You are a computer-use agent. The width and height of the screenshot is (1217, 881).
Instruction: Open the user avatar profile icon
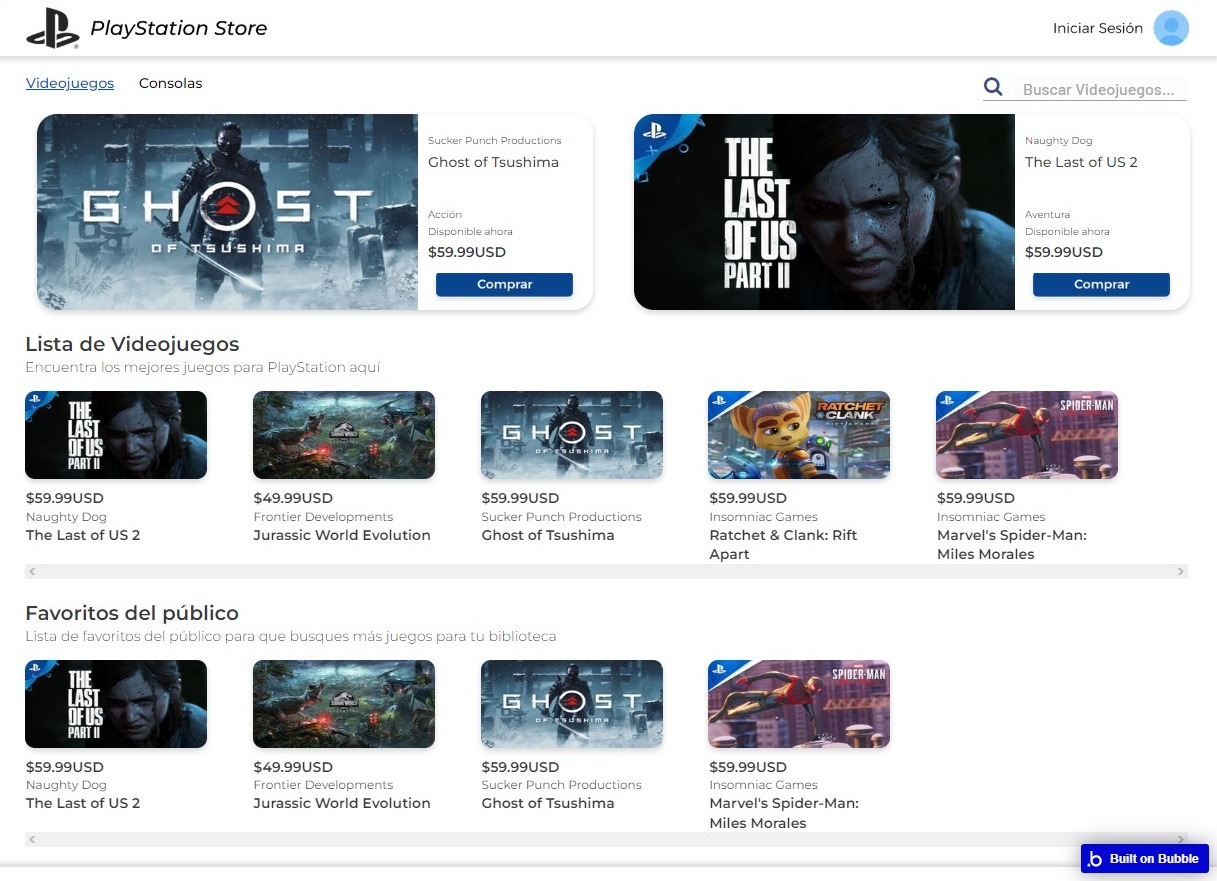click(1171, 28)
